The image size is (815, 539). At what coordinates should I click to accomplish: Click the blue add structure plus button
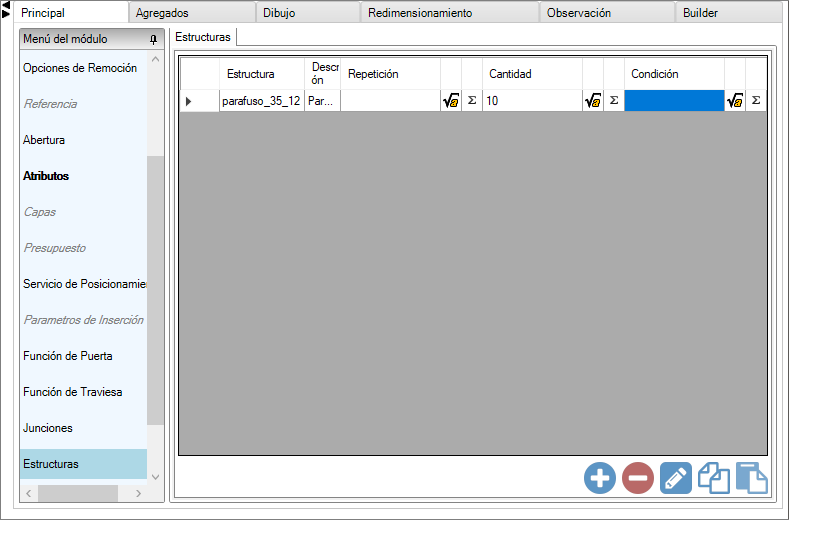[x=600, y=478]
